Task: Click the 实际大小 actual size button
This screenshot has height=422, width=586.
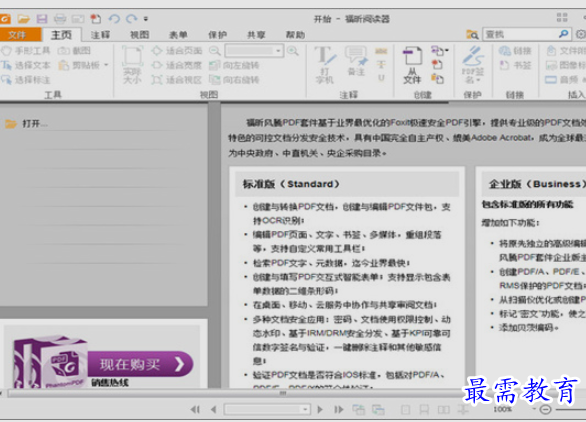Action: click(132, 65)
